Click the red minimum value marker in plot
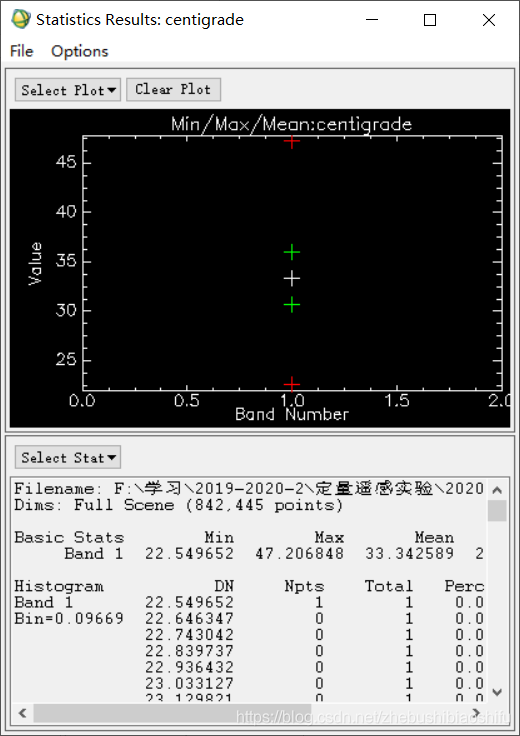This screenshot has width=520, height=736. coord(292,385)
